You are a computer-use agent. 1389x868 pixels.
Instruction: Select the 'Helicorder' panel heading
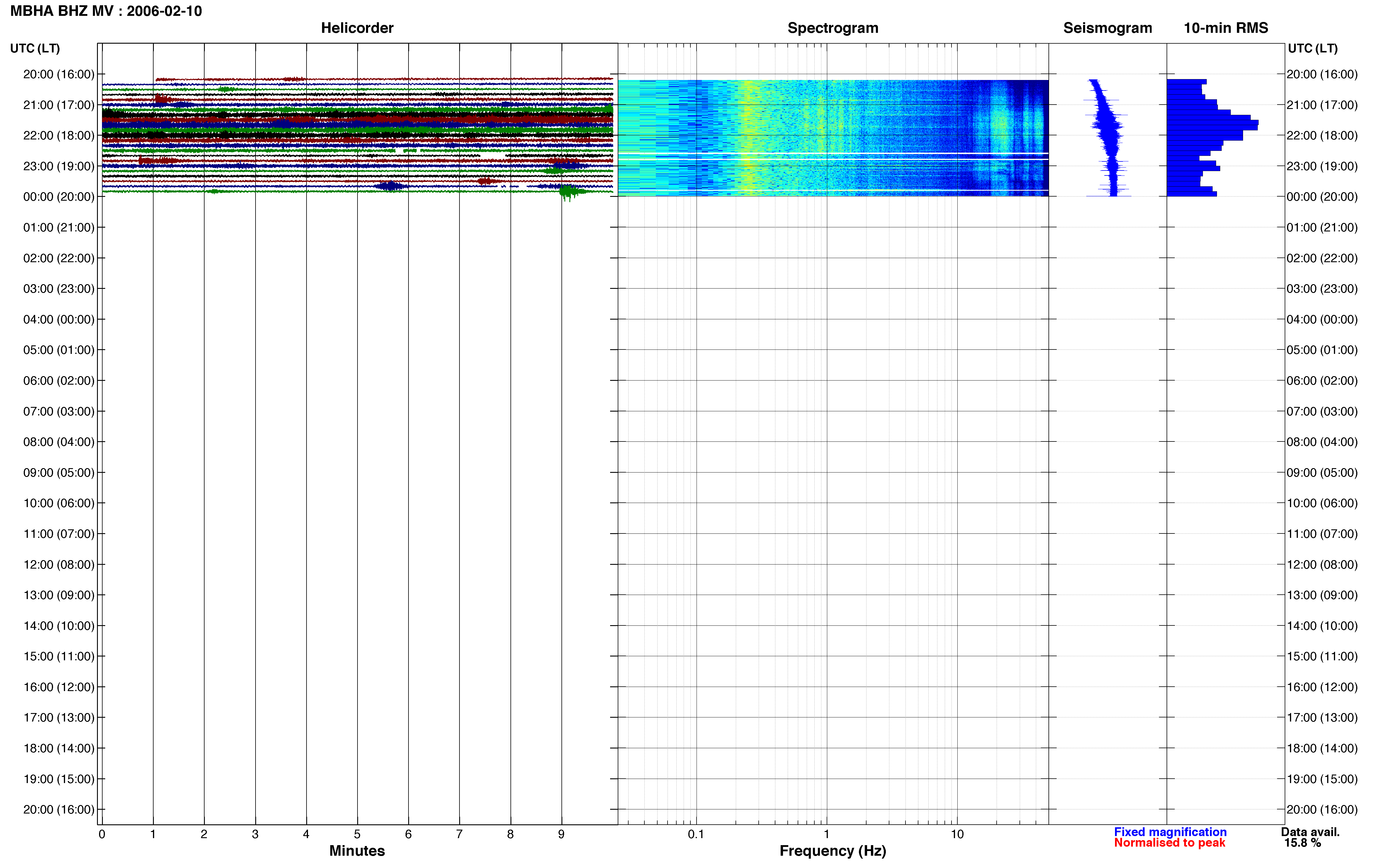[357, 28]
